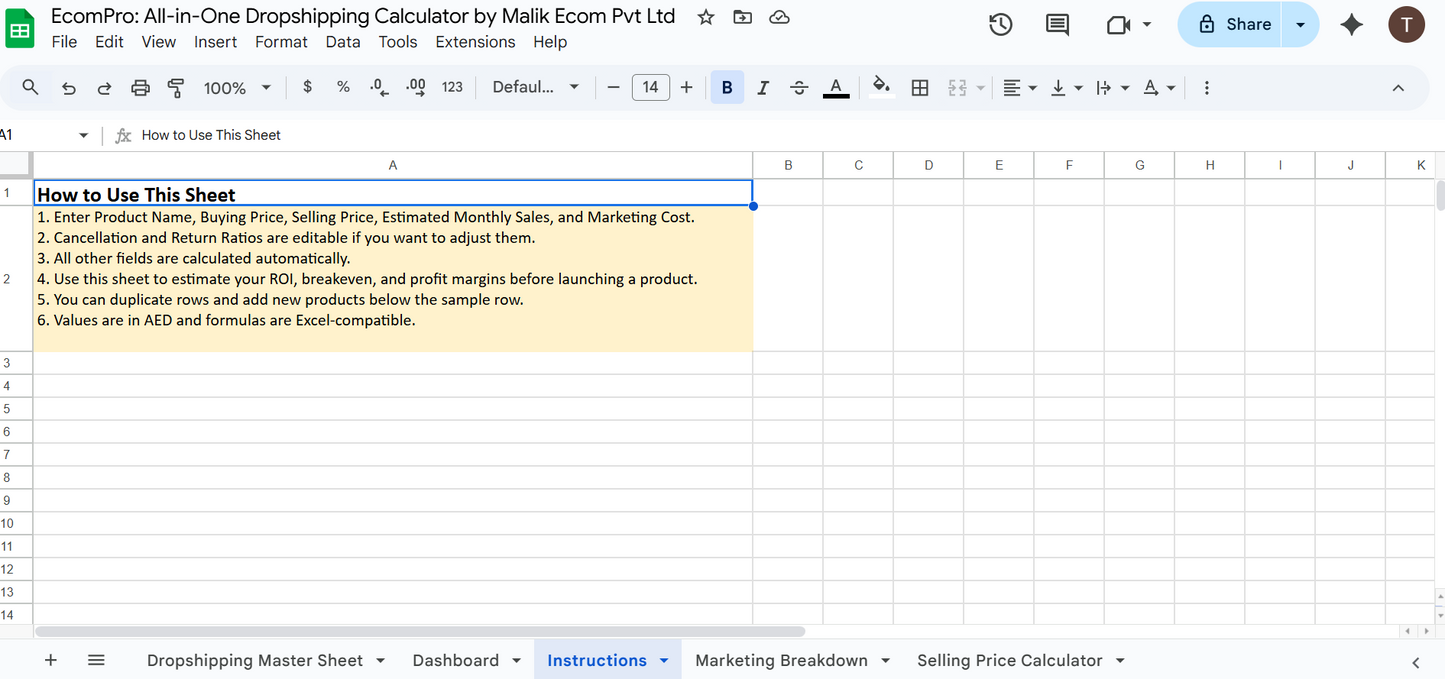Click the Share button
The width and height of the screenshot is (1445, 679).
(1233, 25)
